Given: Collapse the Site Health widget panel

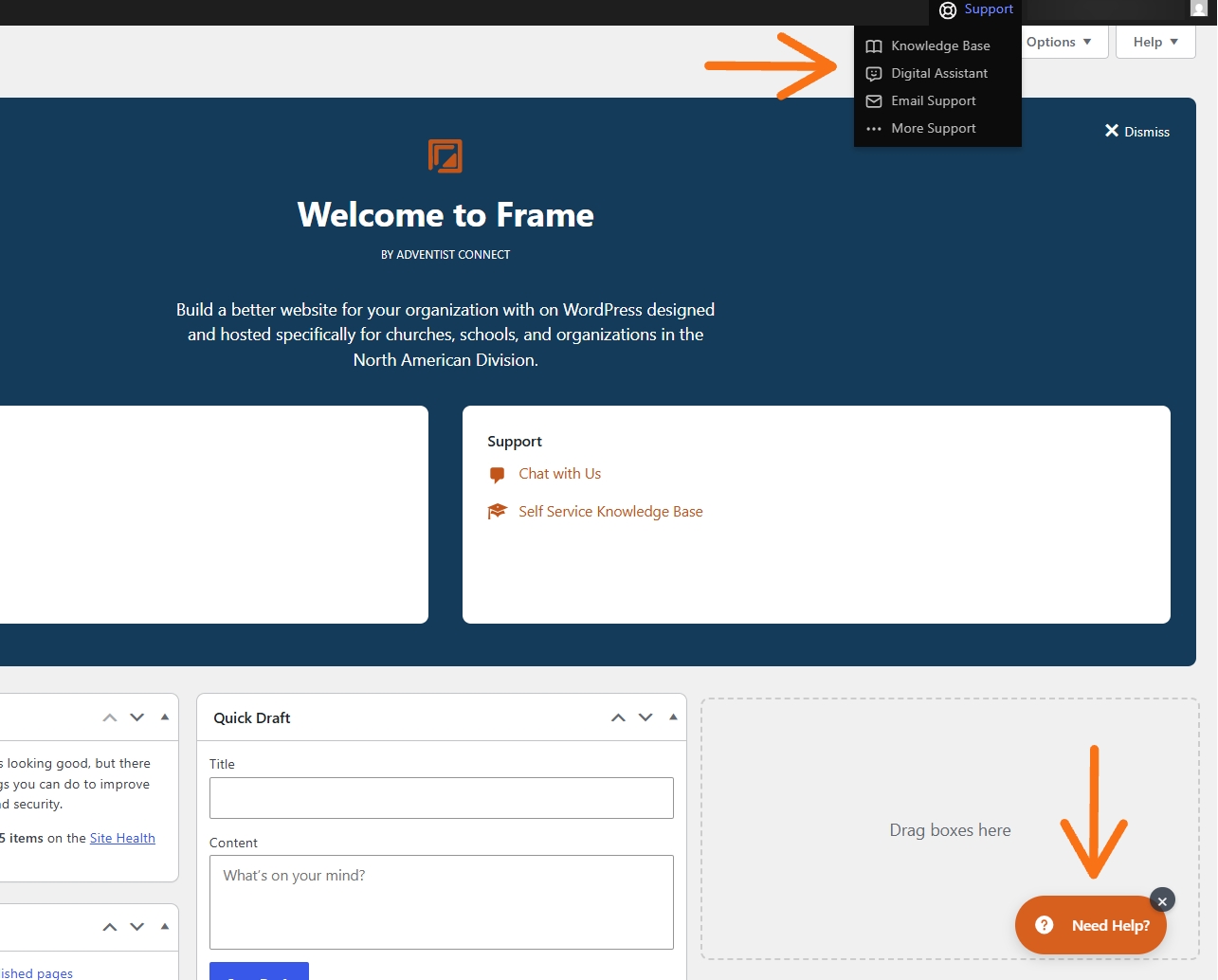Looking at the screenshot, I should 165,717.
